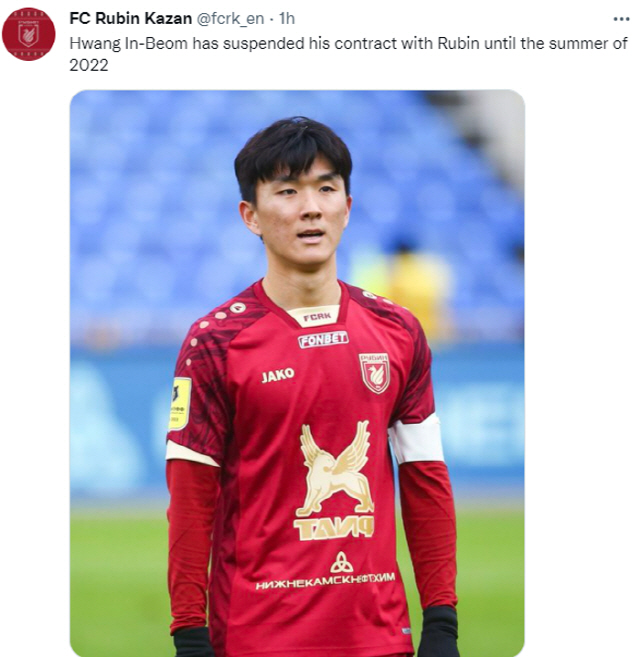Open FC Rubin Kazan profile avatar
The image size is (640, 657).
tap(29, 34)
